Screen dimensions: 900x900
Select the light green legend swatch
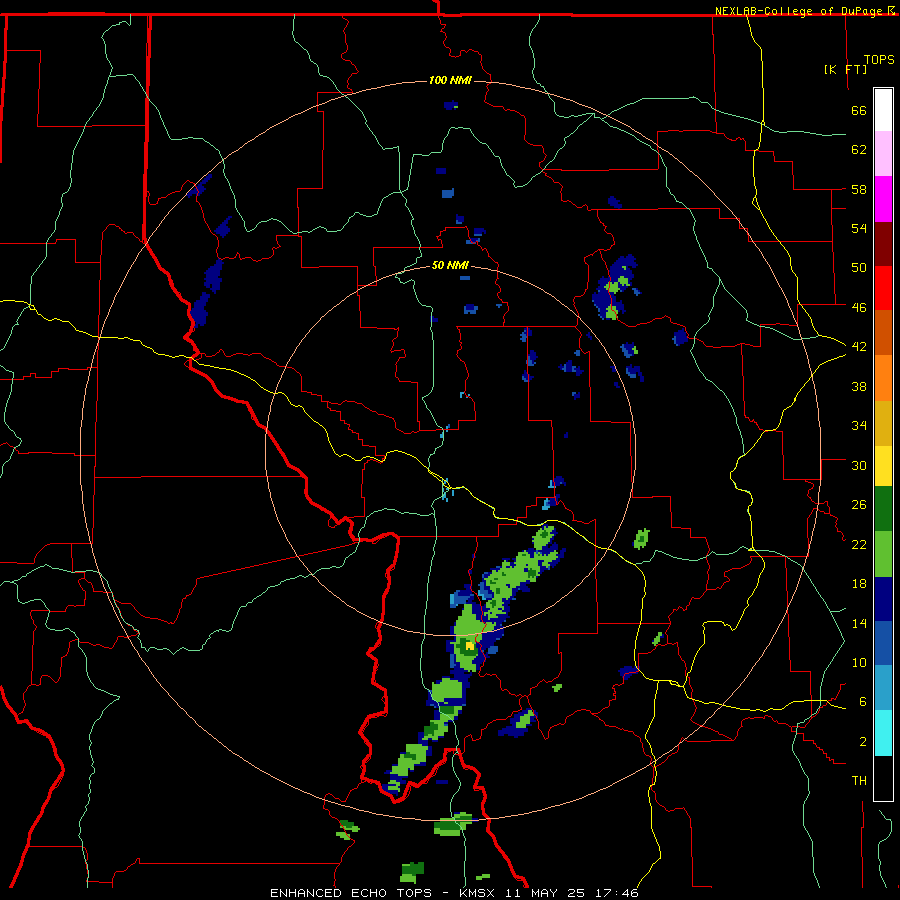pyautogui.click(x=883, y=554)
